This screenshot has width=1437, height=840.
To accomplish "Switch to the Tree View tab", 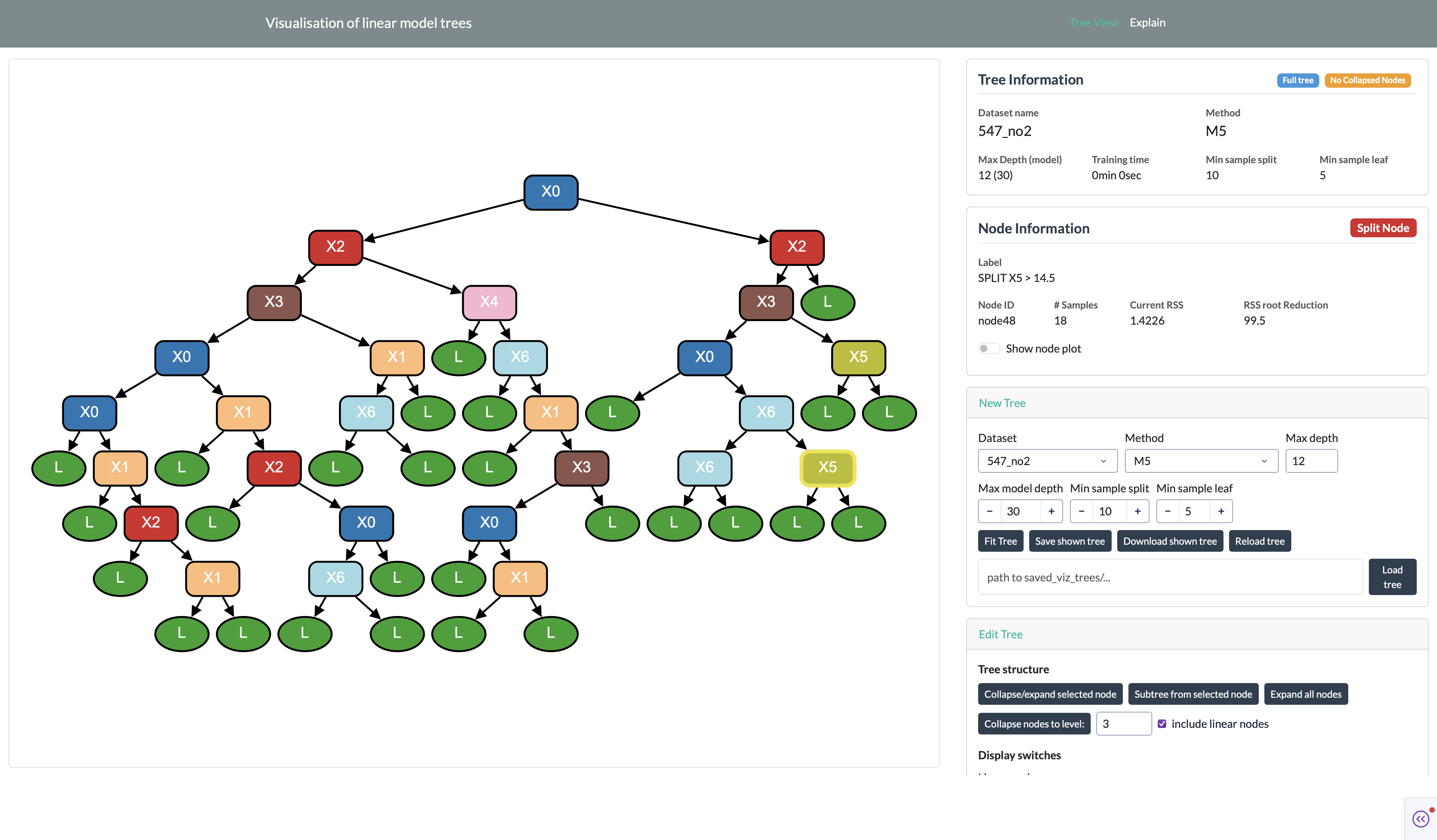I will pyautogui.click(x=1093, y=23).
